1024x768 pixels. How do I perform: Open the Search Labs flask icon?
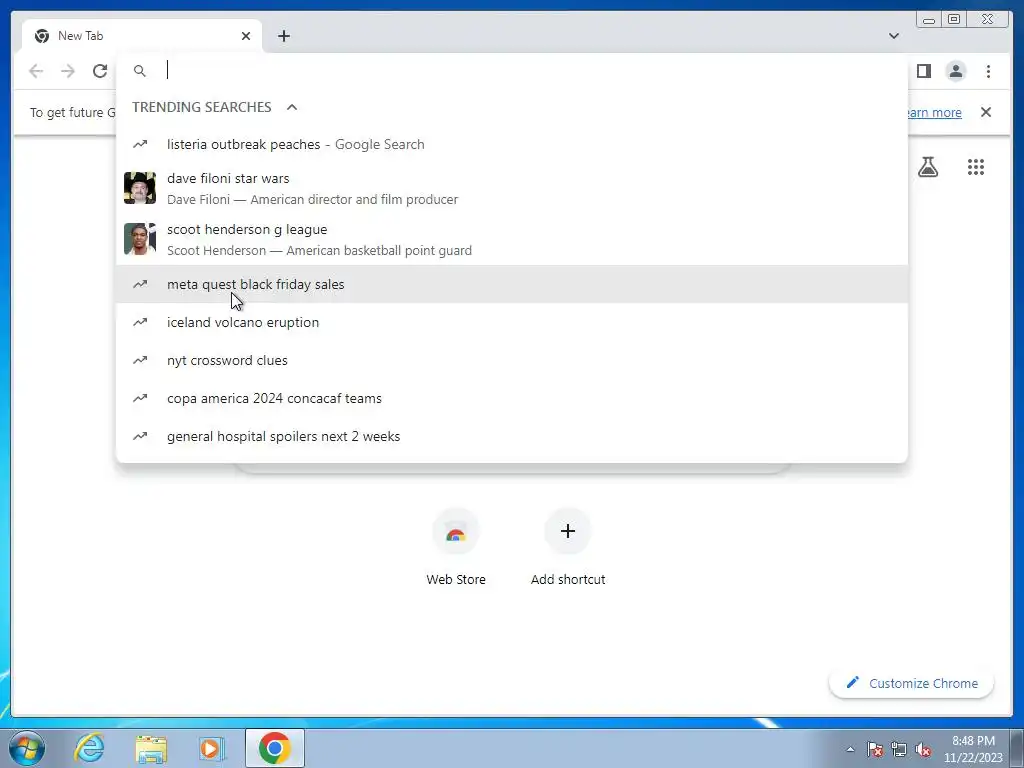928,167
